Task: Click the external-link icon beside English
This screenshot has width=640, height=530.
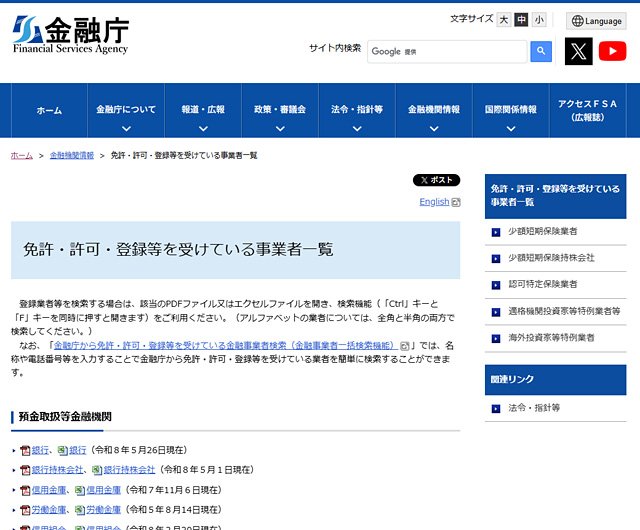Action: click(456, 202)
